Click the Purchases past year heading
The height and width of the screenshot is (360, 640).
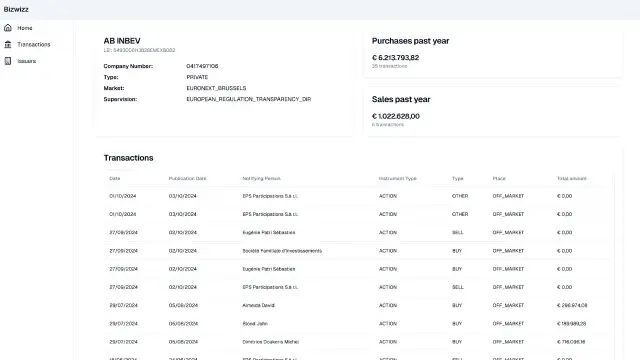pos(411,41)
